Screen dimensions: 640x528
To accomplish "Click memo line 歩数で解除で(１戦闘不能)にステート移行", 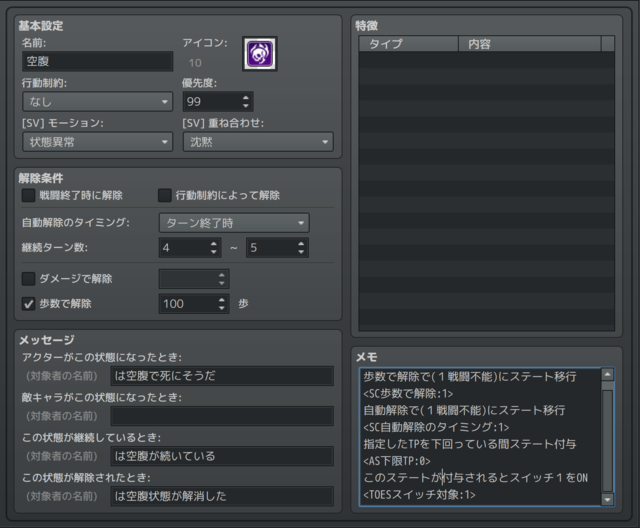I will (470, 377).
